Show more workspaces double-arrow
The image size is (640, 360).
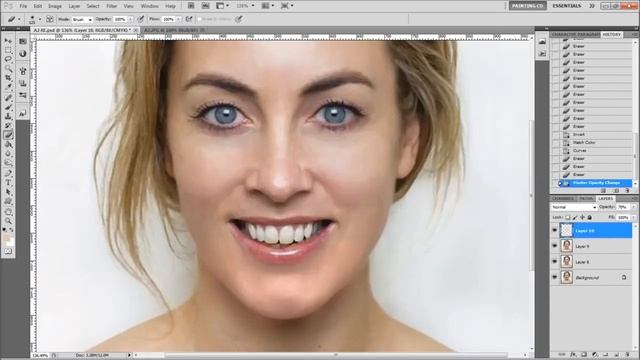click(592, 6)
